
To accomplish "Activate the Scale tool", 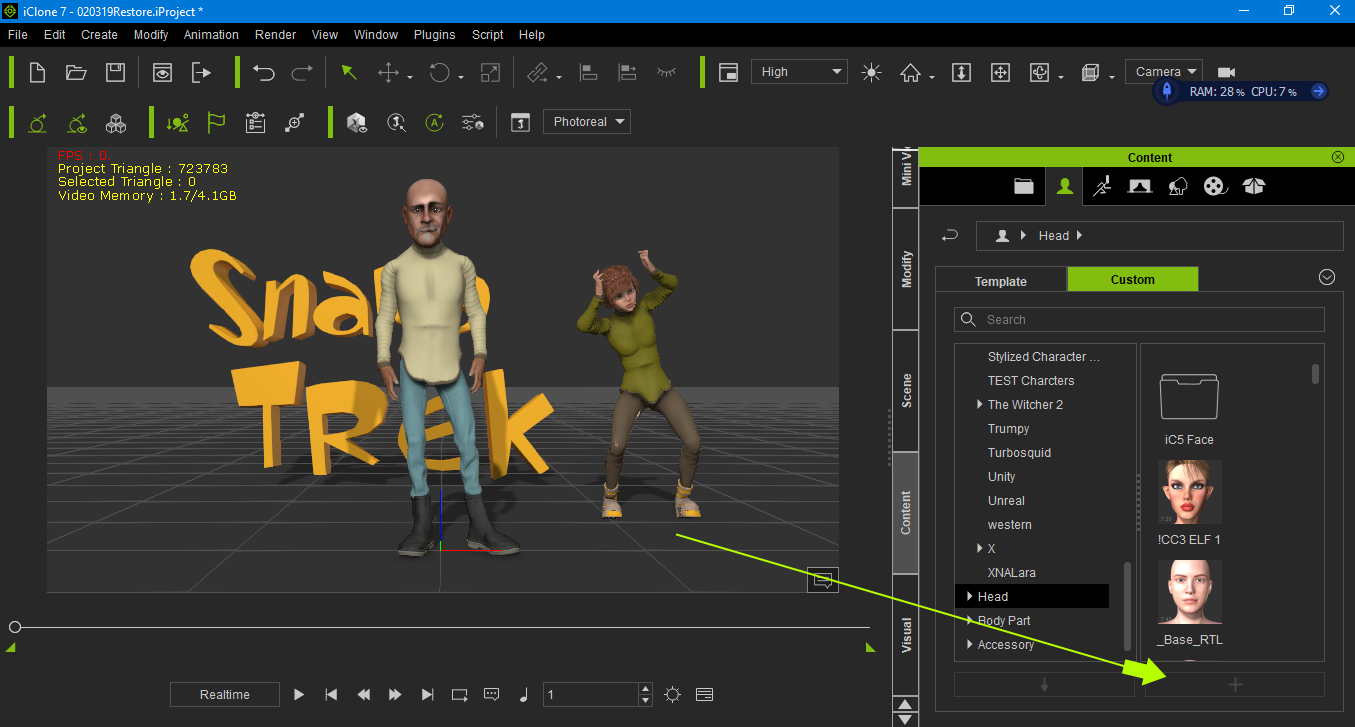I will [490, 72].
